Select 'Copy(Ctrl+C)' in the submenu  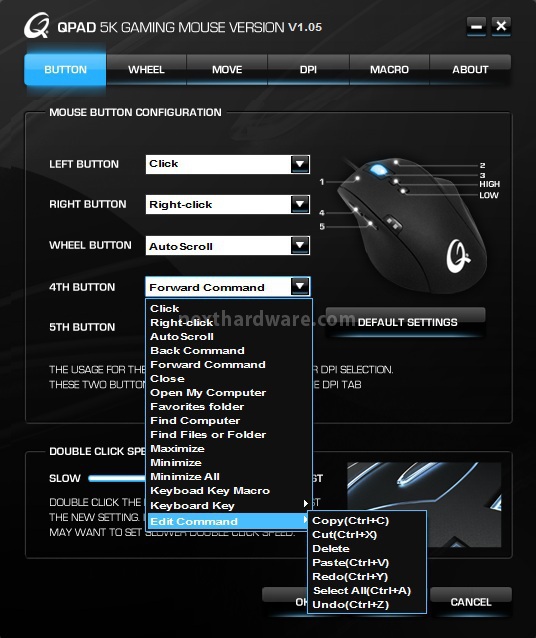368,520
